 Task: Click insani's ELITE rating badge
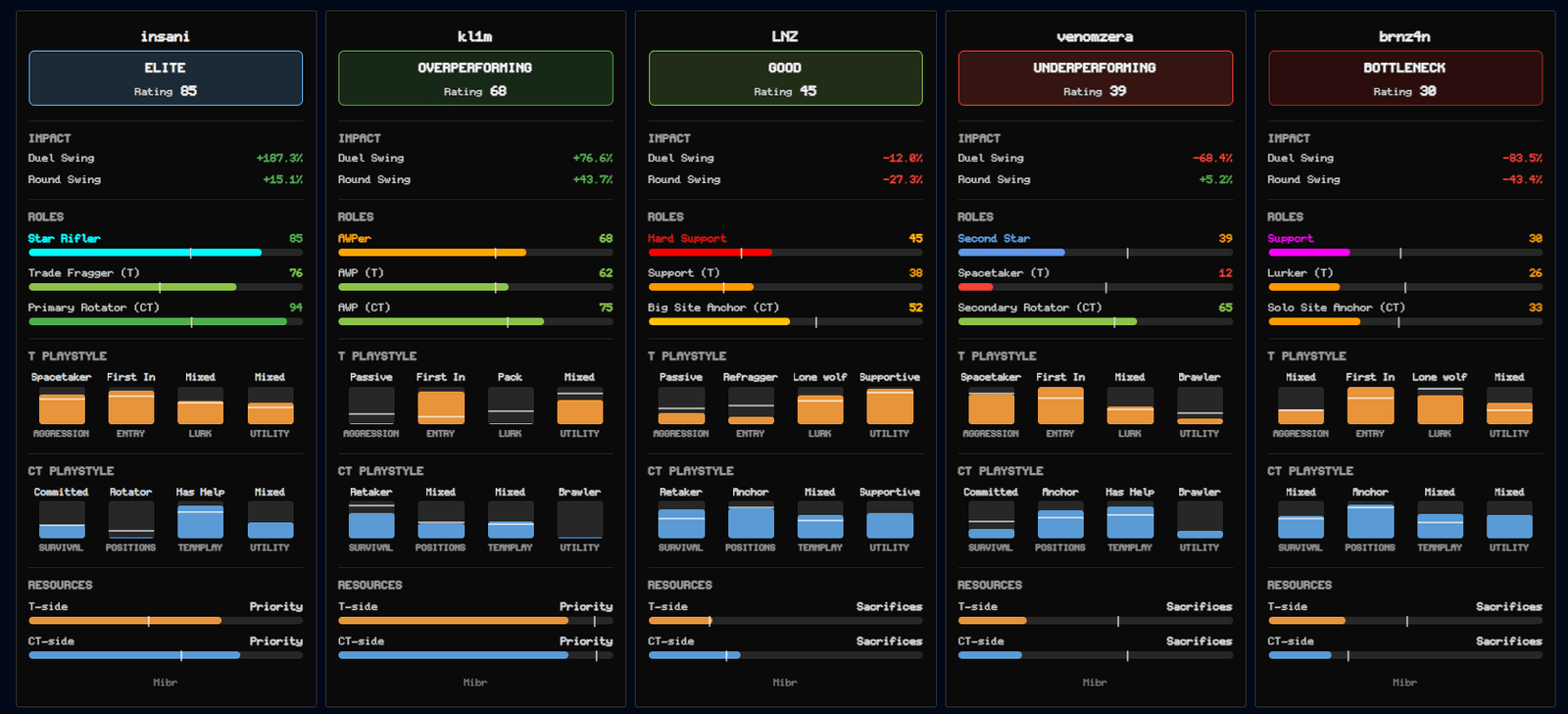(166, 78)
